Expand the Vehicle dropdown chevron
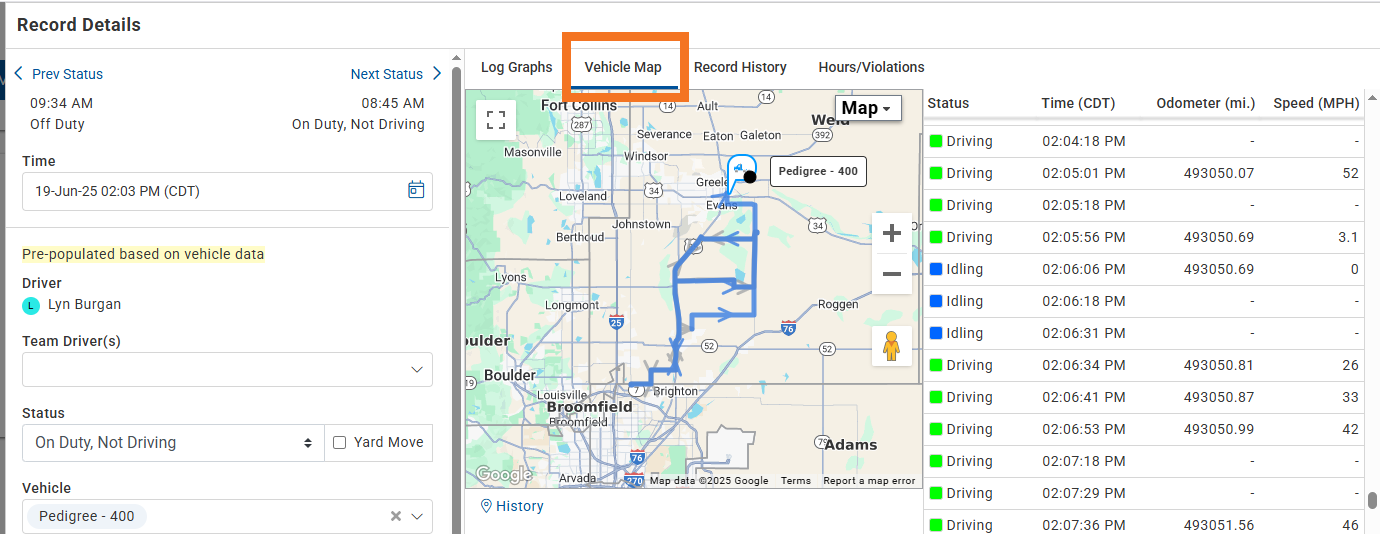 tap(418, 516)
